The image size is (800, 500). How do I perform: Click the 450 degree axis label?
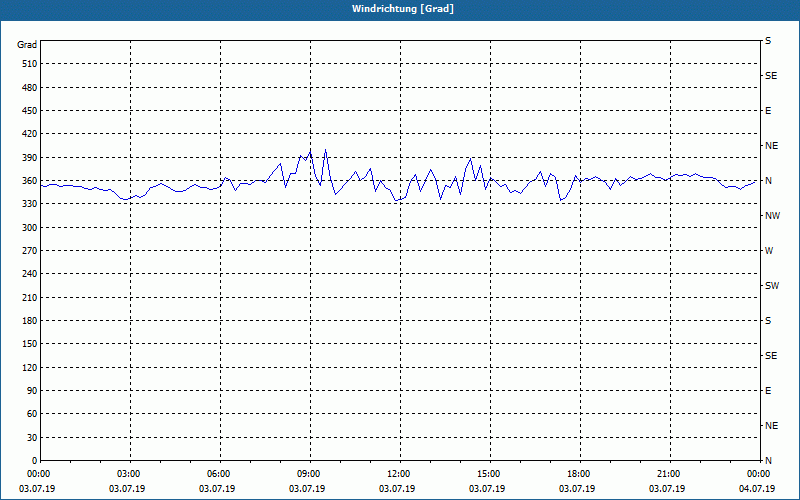pyautogui.click(x=29, y=111)
